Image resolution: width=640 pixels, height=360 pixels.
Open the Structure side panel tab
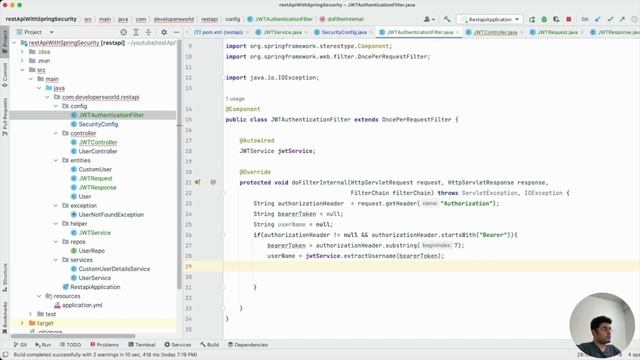pos(5,278)
